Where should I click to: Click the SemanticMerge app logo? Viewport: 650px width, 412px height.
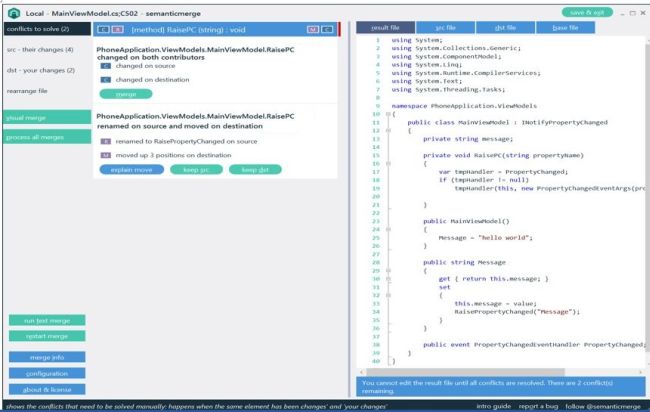point(14,13)
